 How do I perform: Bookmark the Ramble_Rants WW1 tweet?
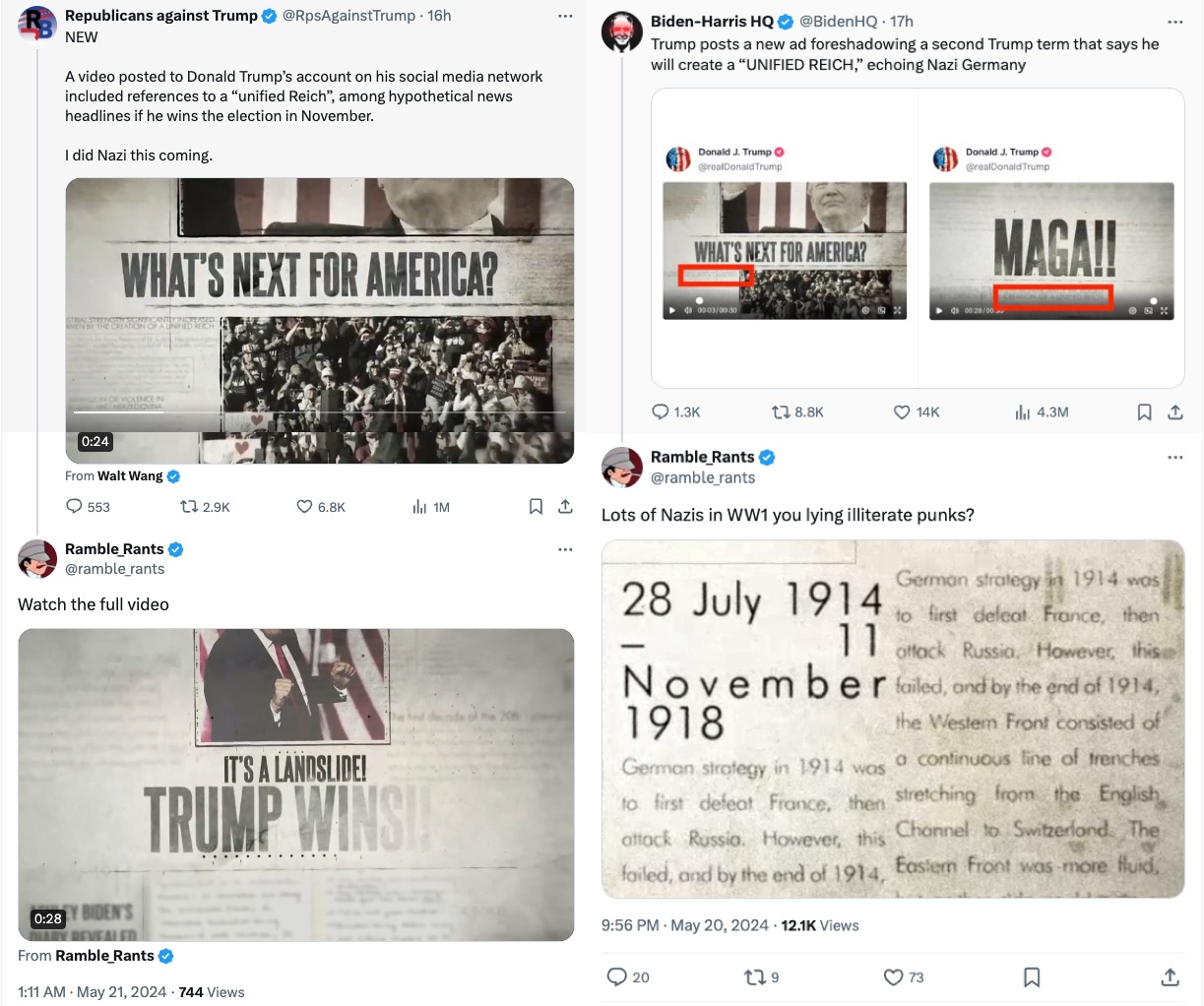1032,977
